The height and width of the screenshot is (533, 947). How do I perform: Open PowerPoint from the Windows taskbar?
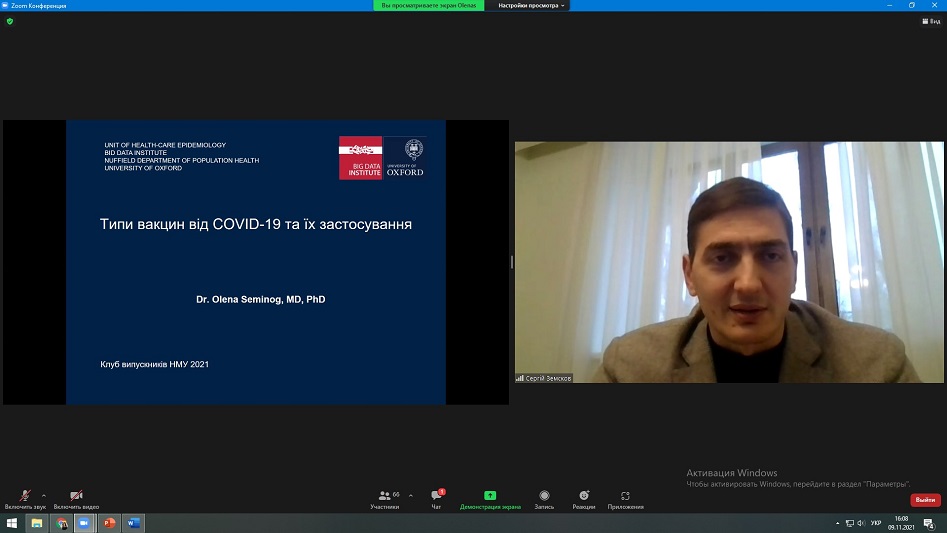(109, 523)
